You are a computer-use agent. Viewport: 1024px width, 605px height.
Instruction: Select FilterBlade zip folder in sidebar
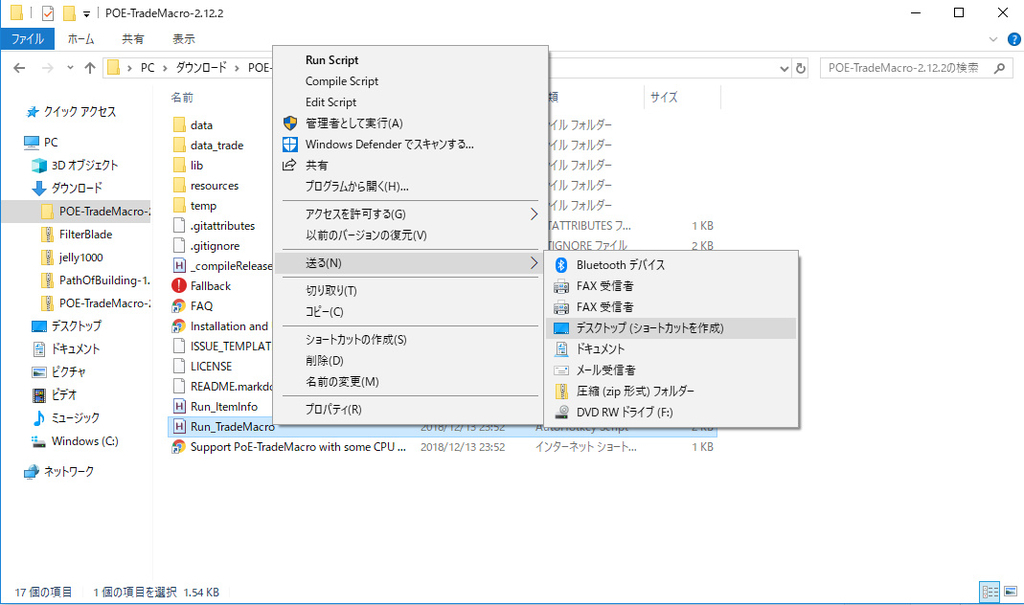point(86,235)
